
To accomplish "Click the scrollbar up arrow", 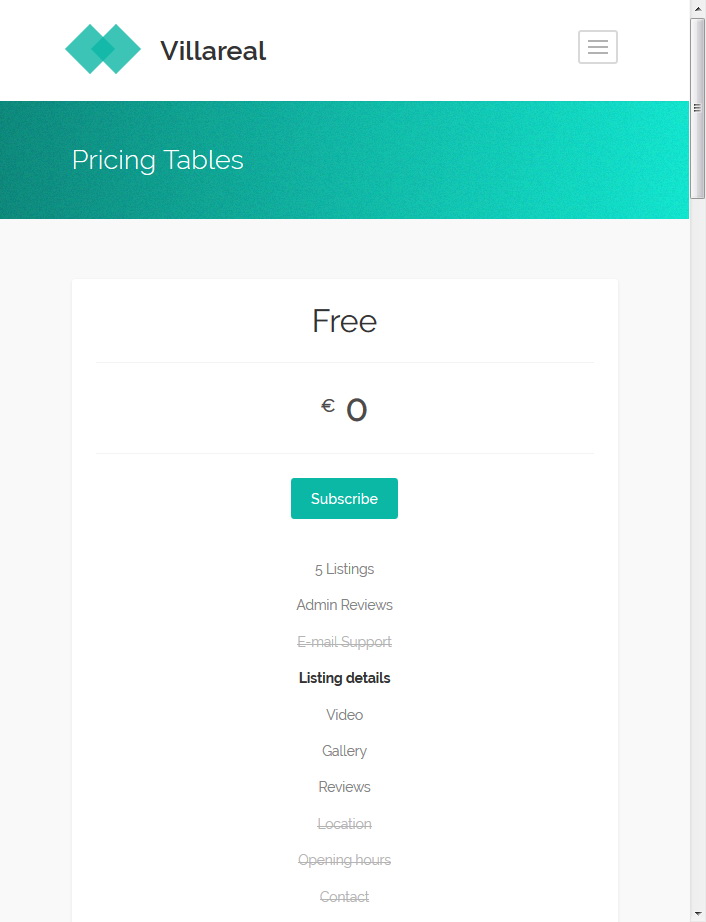I will [x=697, y=9].
